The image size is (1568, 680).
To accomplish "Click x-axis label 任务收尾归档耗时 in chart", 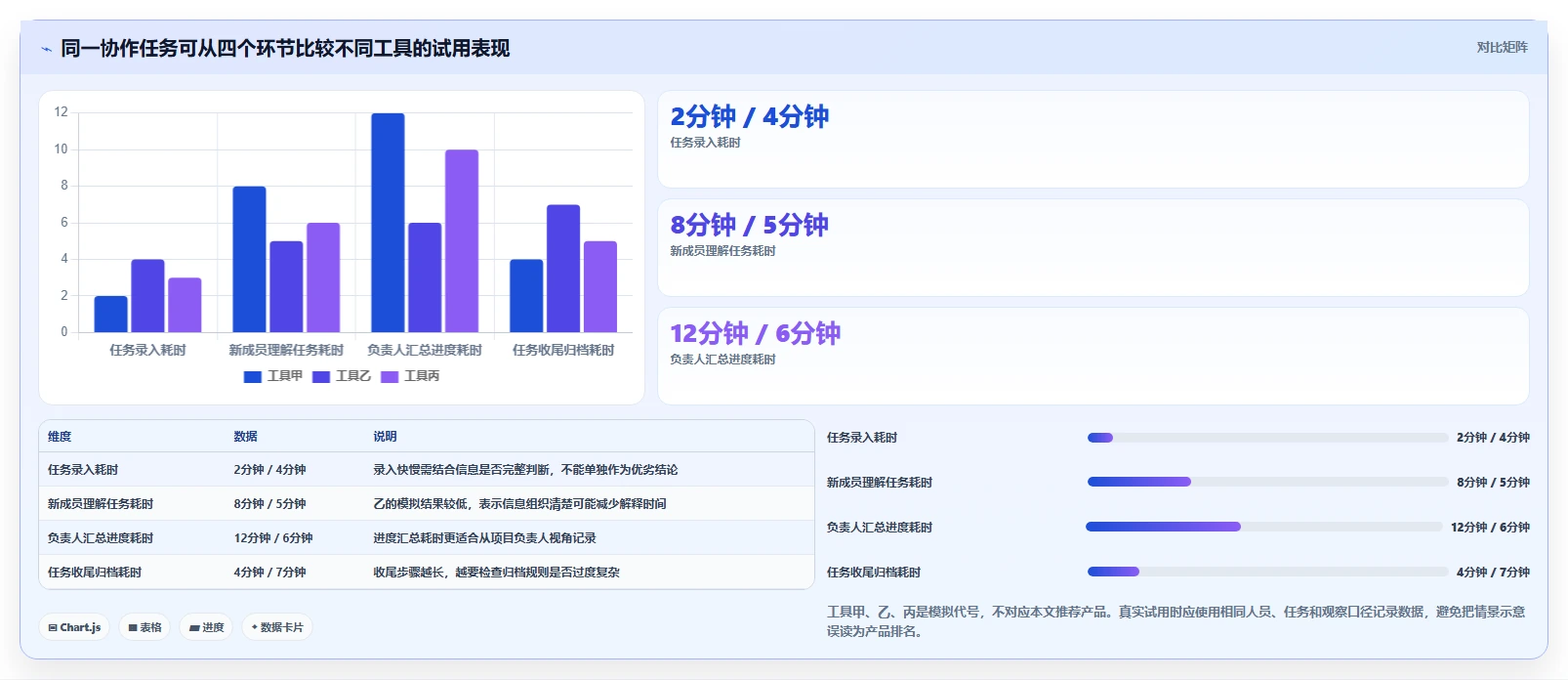I will (x=563, y=350).
